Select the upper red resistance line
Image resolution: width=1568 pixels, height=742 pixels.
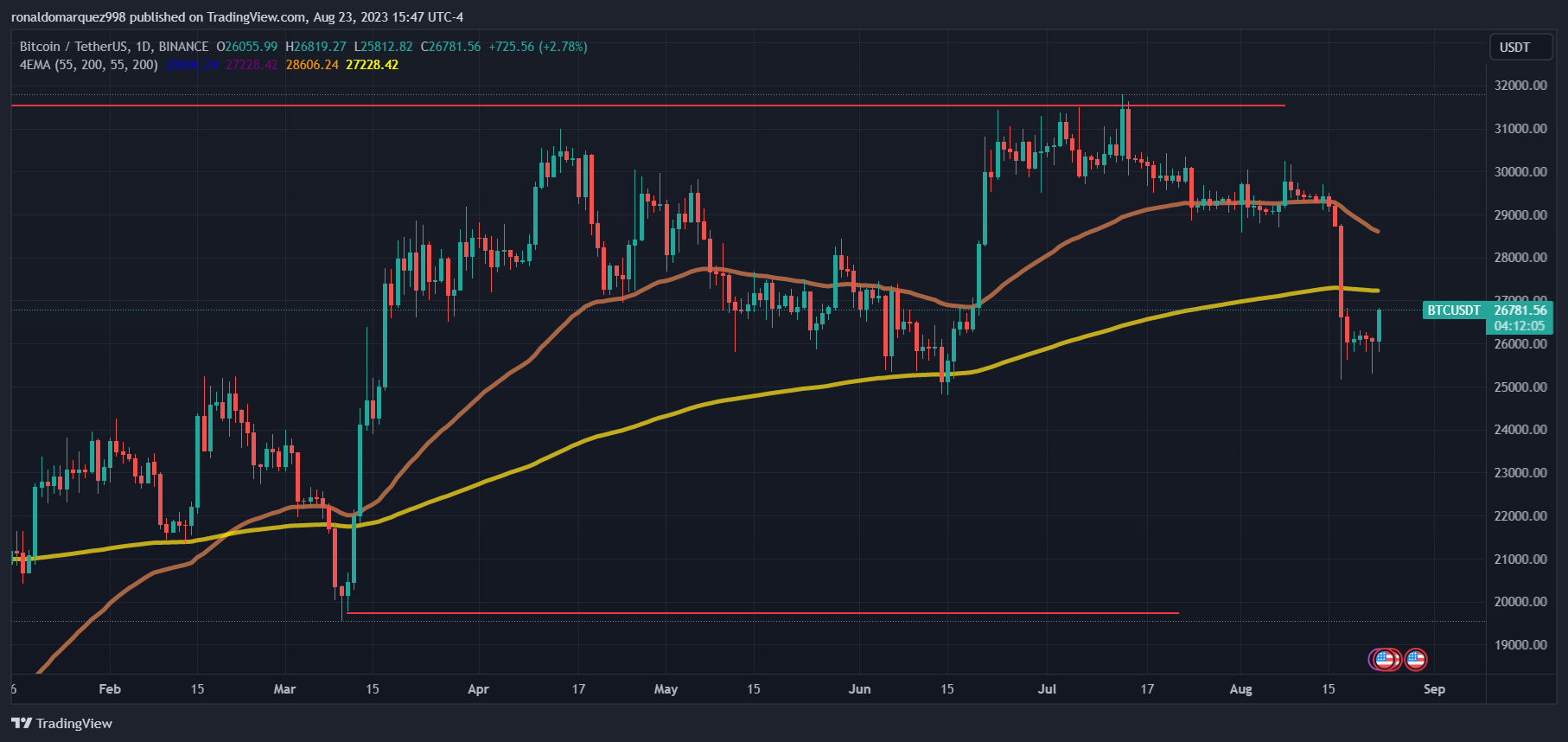pyautogui.click(x=648, y=106)
